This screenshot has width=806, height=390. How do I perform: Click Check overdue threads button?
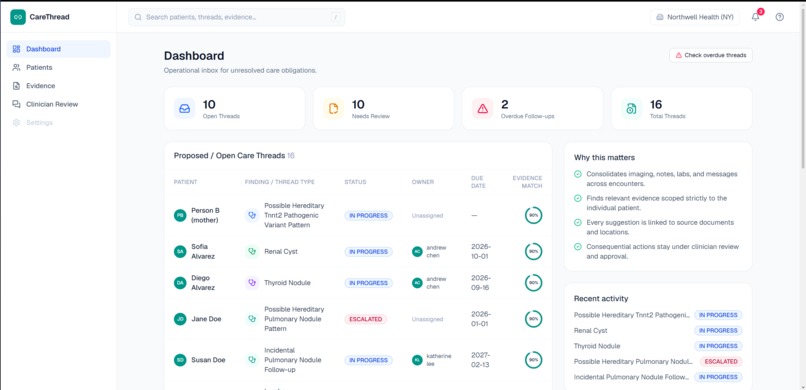[711, 55]
